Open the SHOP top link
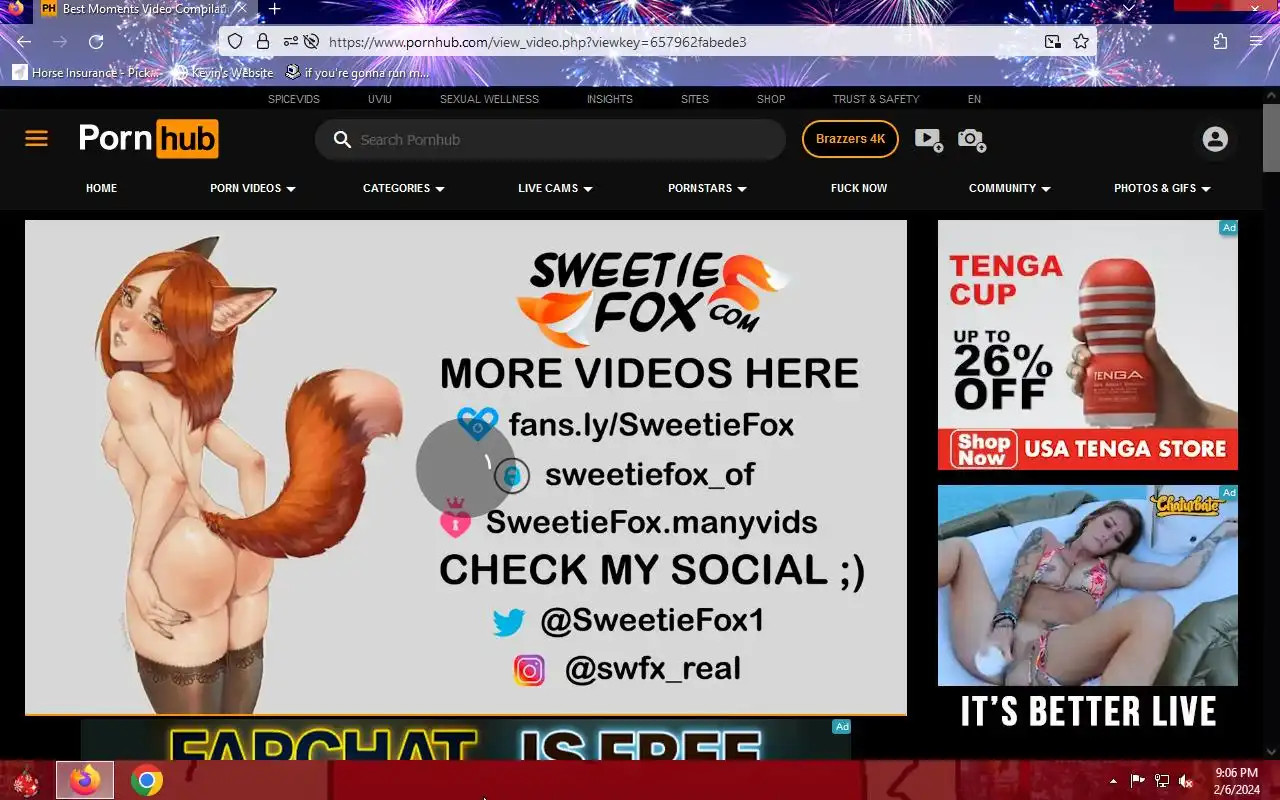This screenshot has width=1280, height=800. pos(771,99)
